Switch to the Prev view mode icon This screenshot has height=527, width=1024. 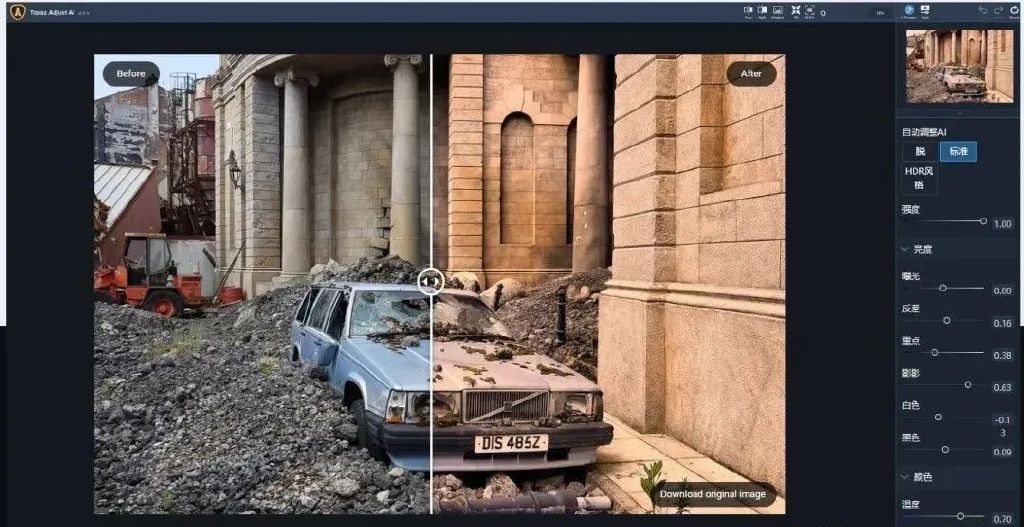click(748, 11)
